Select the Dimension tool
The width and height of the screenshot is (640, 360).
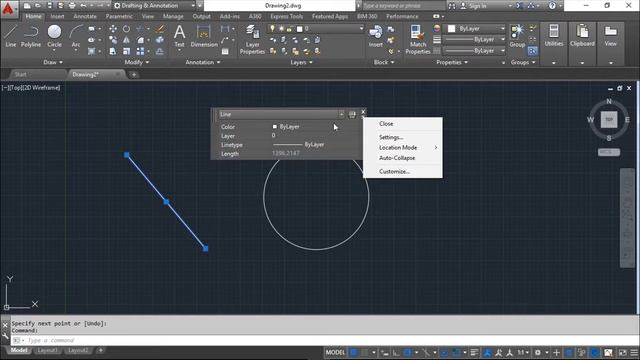[204, 36]
